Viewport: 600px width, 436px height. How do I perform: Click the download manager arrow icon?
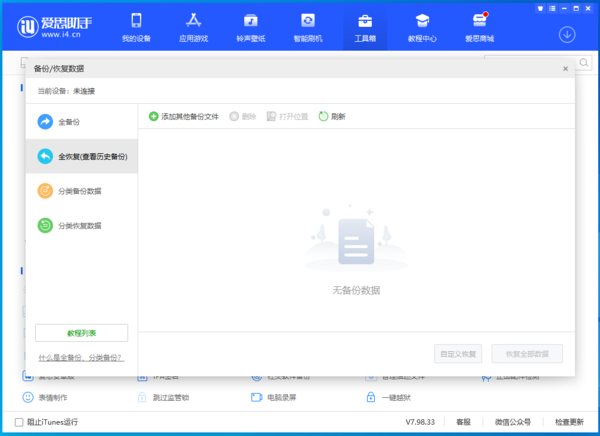tap(567, 34)
